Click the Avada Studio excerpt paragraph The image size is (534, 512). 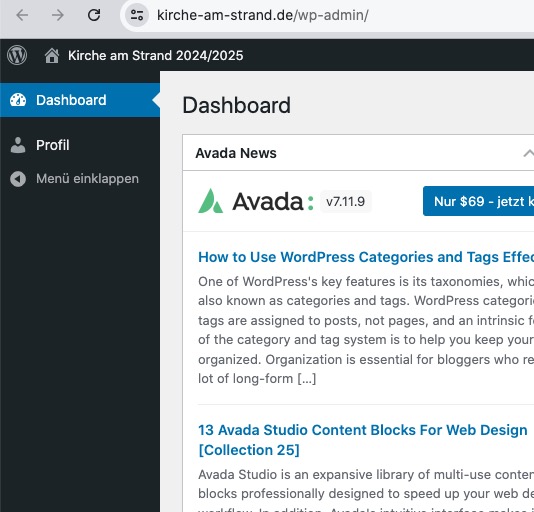click(x=366, y=490)
